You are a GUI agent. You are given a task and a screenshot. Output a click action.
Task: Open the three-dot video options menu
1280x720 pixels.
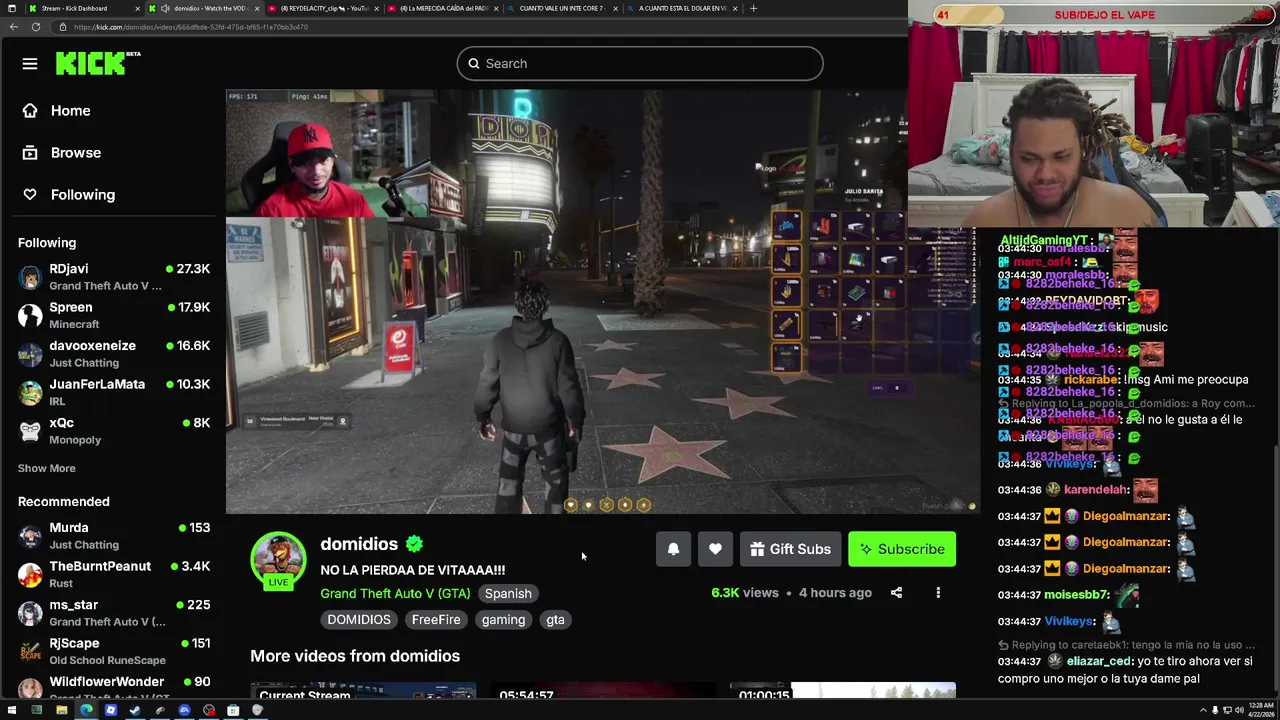click(x=938, y=593)
